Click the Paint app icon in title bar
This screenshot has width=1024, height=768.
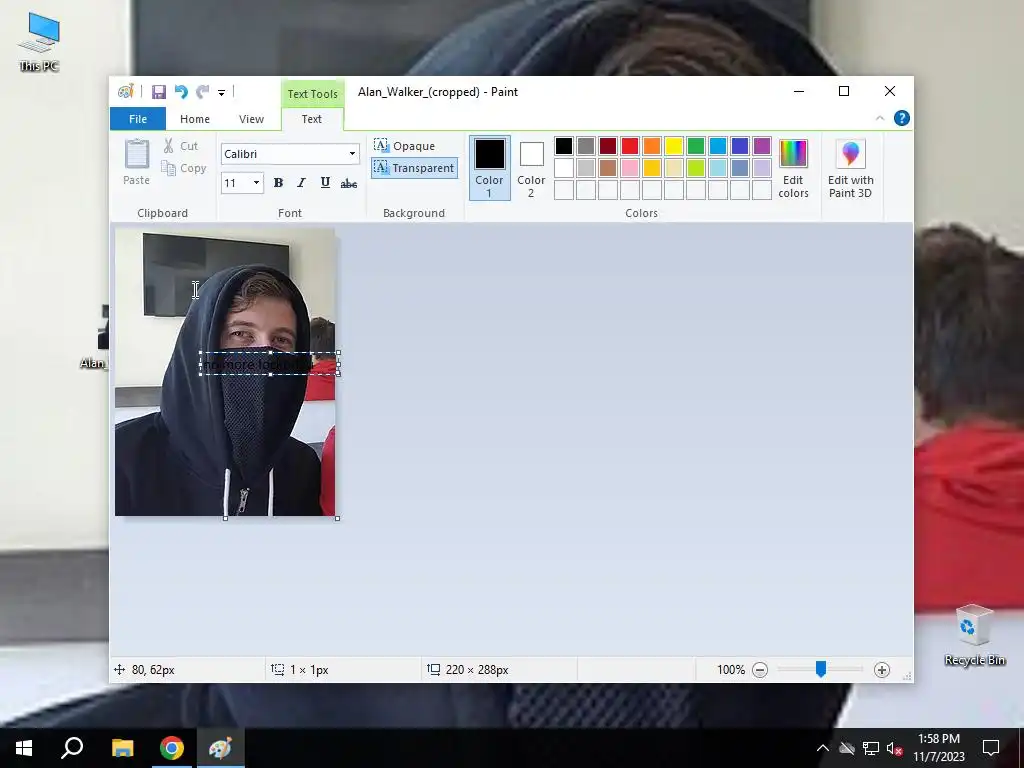tap(125, 92)
